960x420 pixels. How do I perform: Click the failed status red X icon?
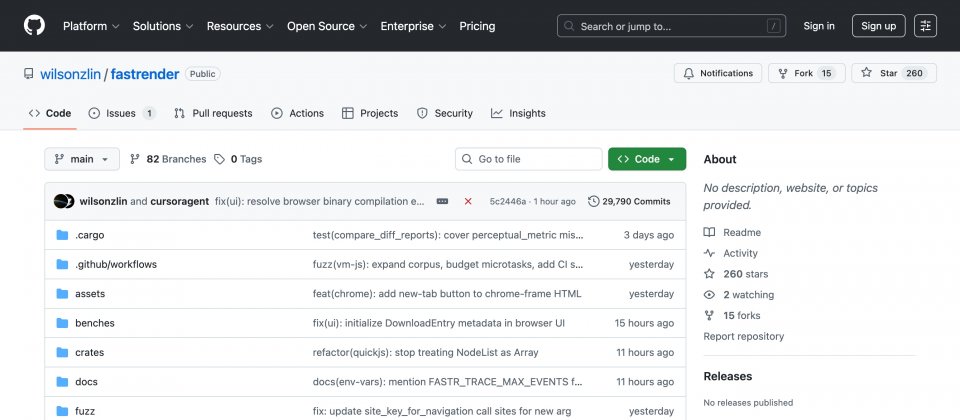pos(468,201)
